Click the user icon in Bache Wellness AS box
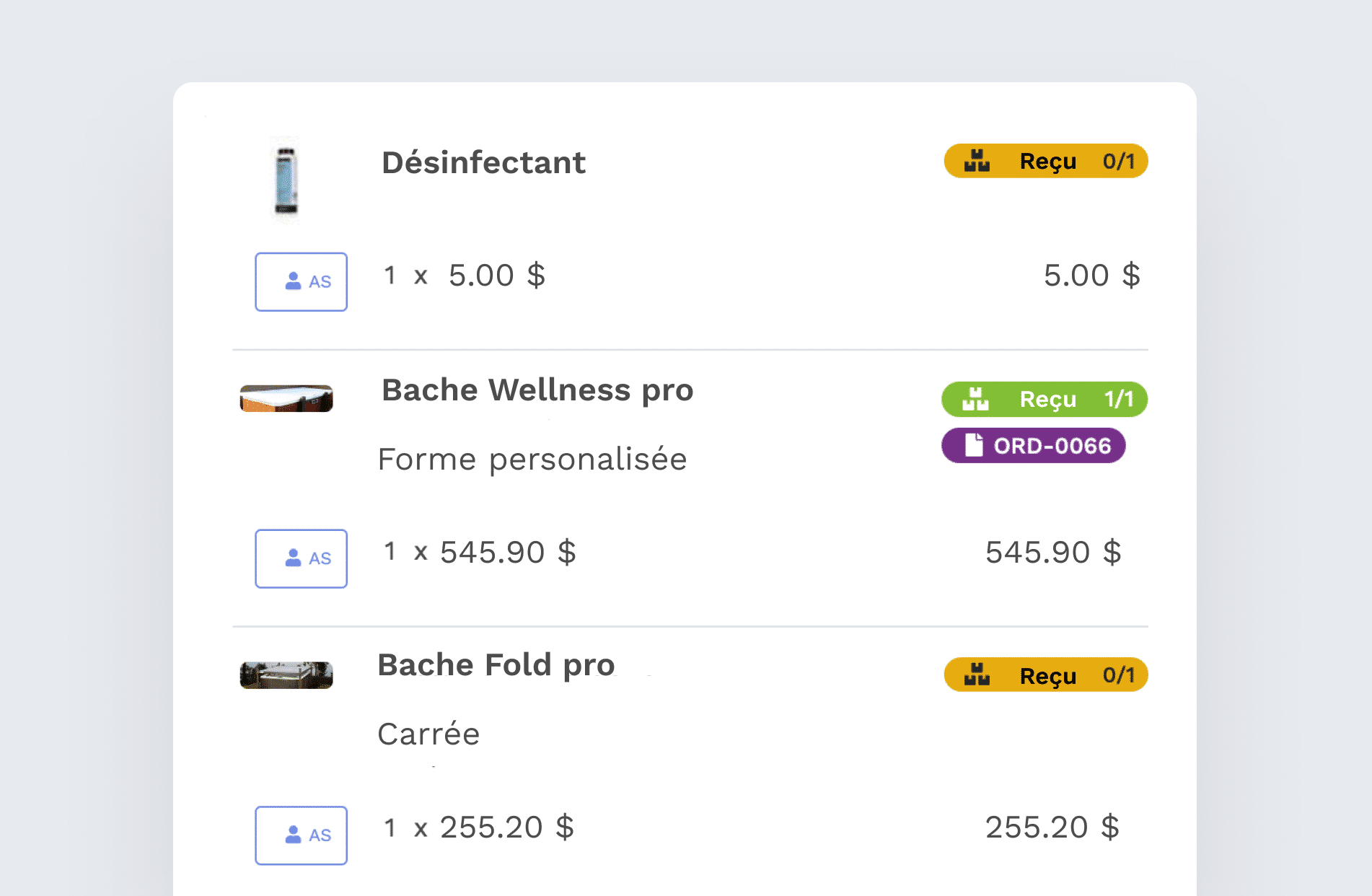This screenshot has height=896, width=1372. [293, 558]
